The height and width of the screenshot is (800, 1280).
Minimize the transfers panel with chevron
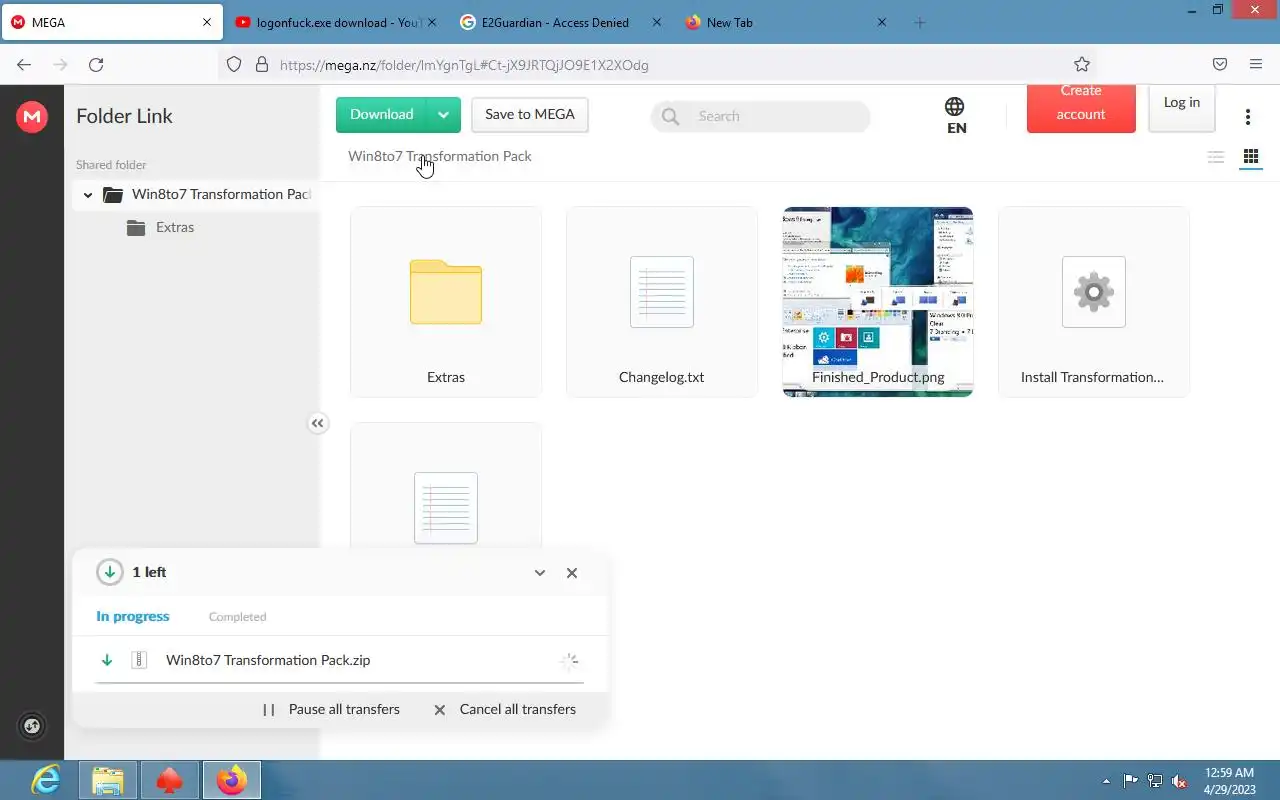click(540, 573)
